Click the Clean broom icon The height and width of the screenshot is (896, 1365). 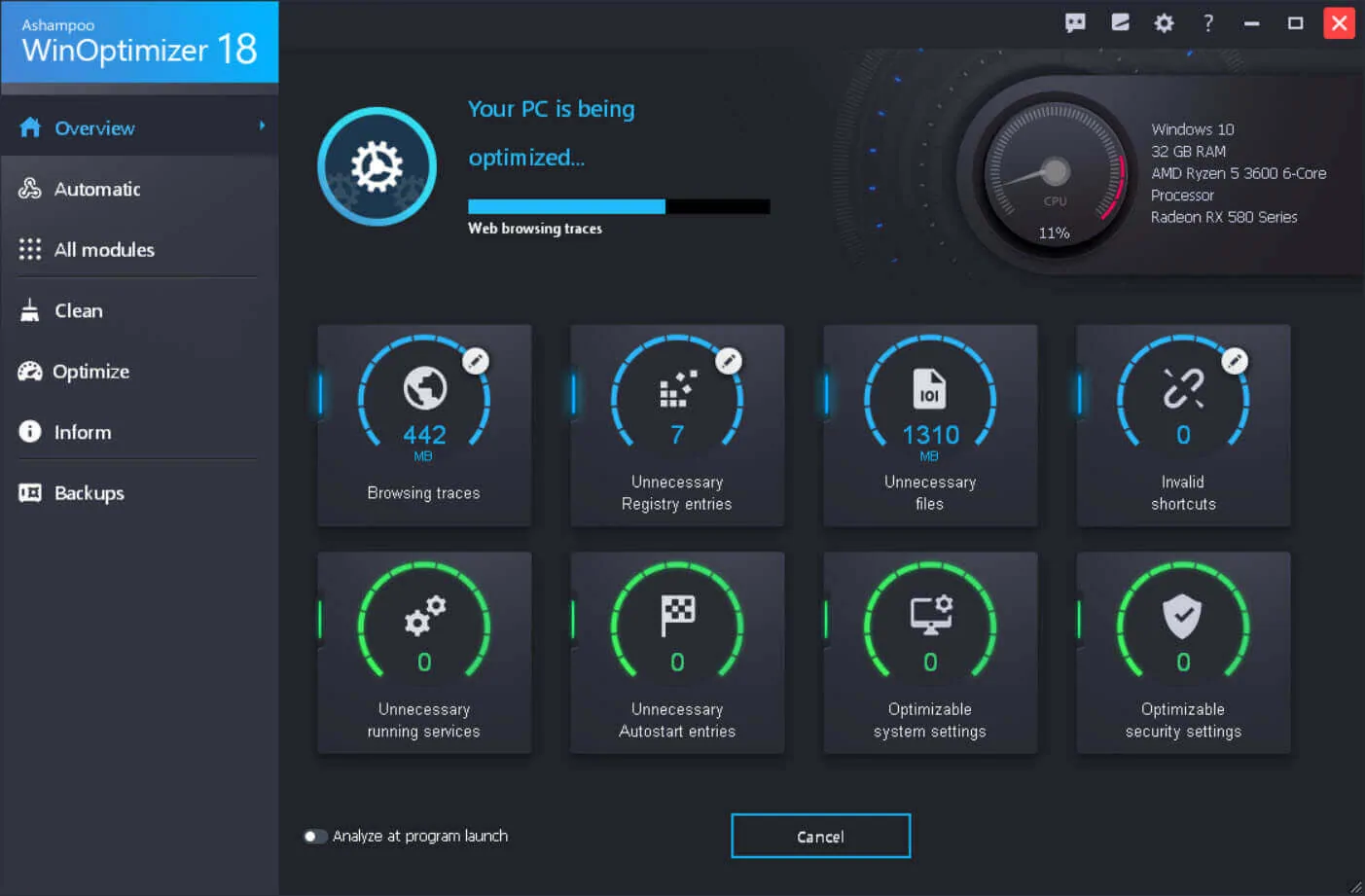(x=30, y=310)
